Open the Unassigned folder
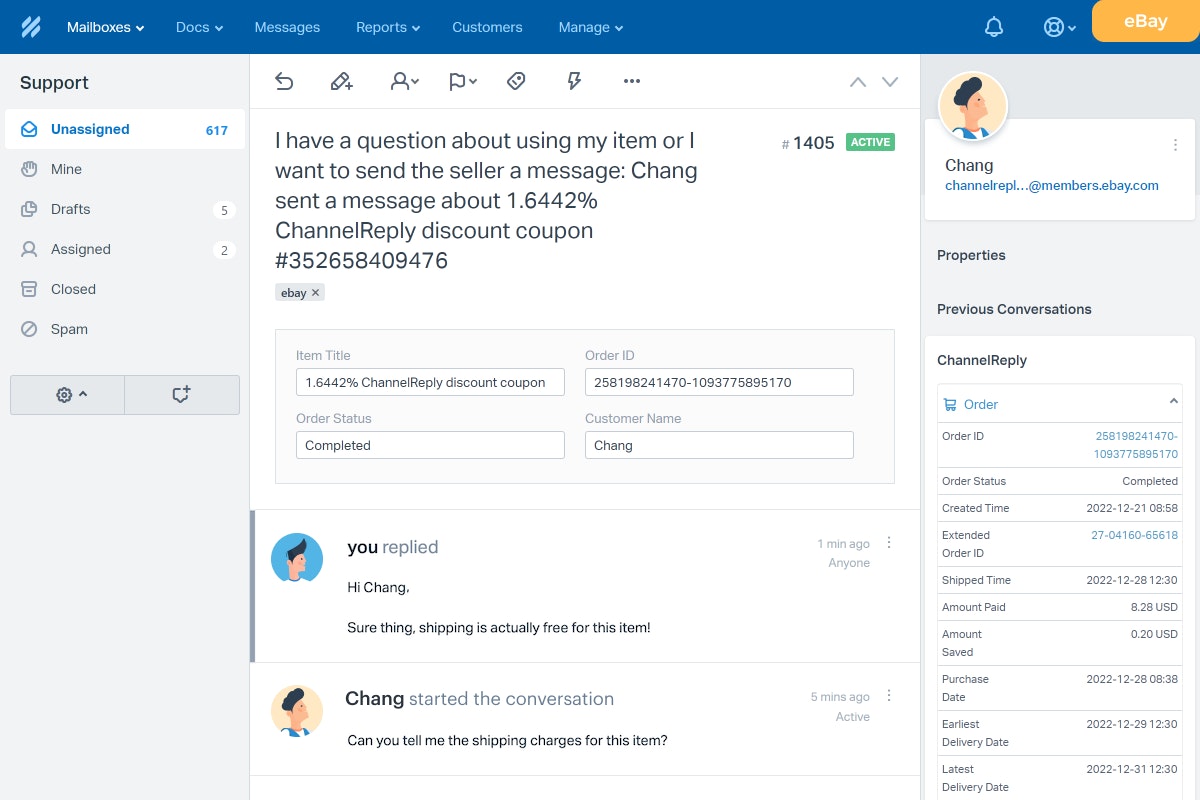 124,129
